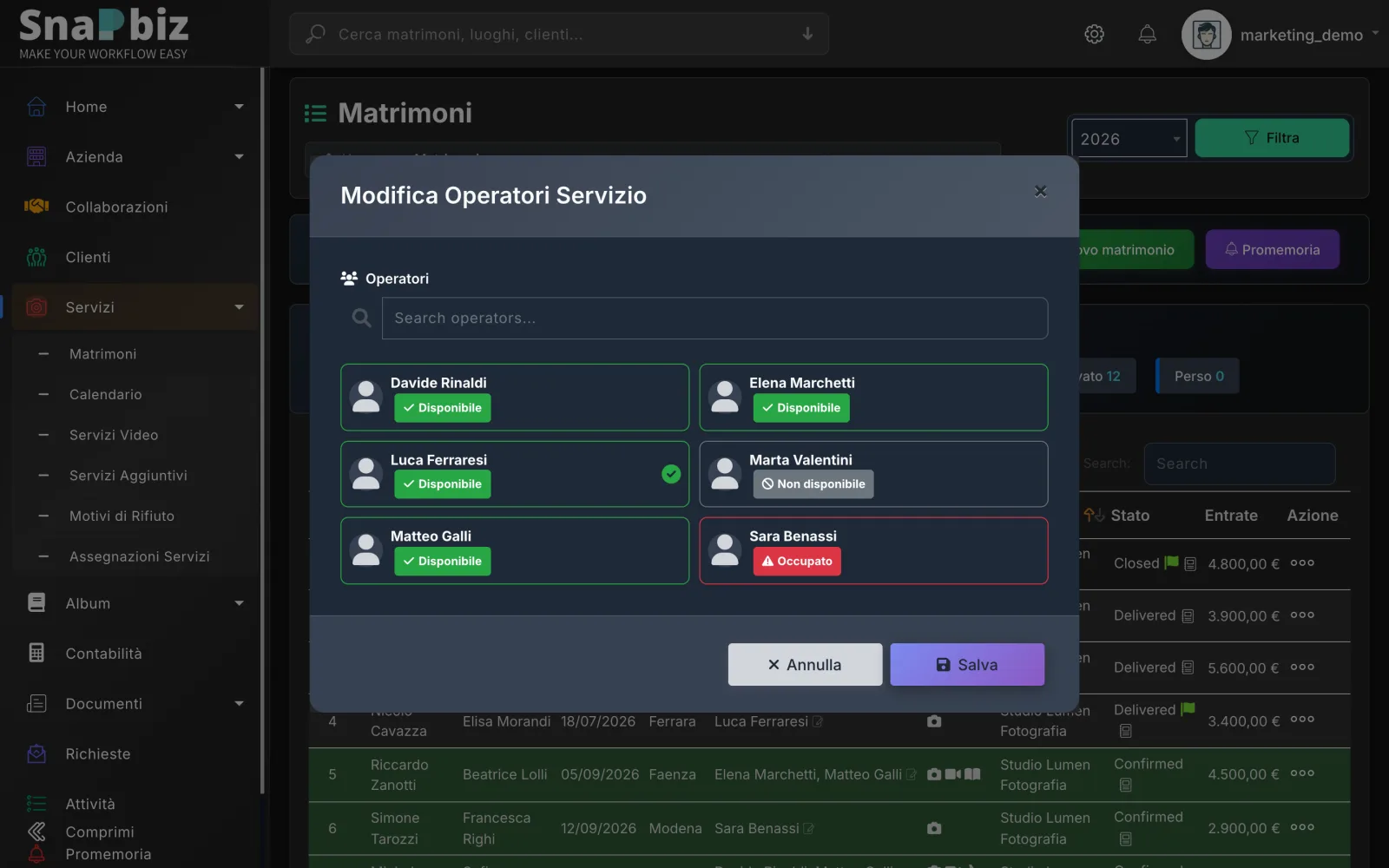The width and height of the screenshot is (1389, 868).
Task: Cancel with the Annulla button
Action: click(x=805, y=665)
